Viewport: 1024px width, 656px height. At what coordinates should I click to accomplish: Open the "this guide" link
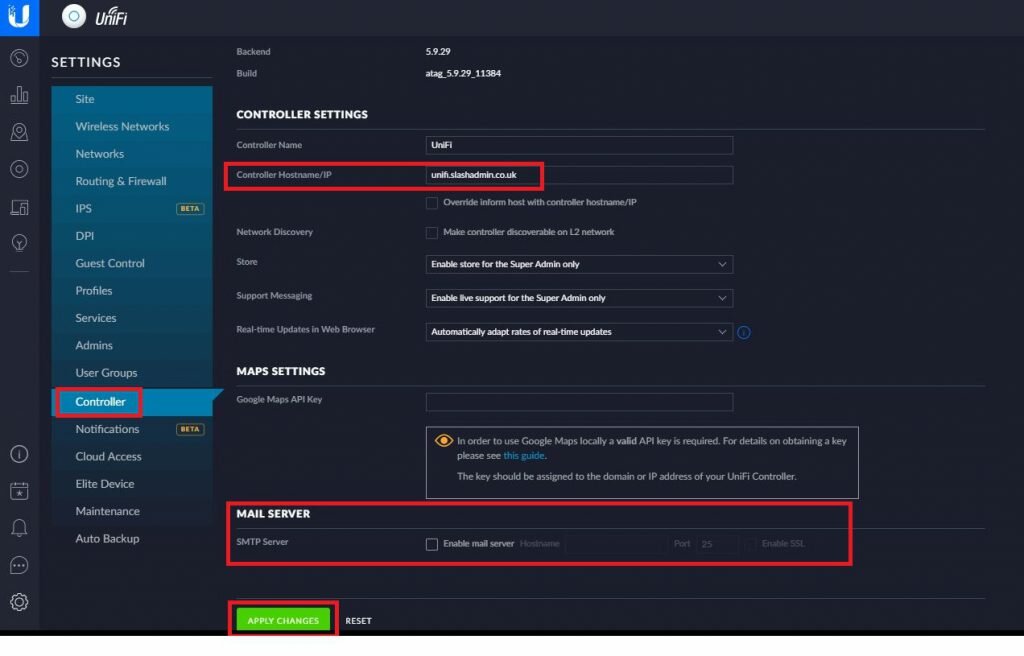[x=524, y=456]
